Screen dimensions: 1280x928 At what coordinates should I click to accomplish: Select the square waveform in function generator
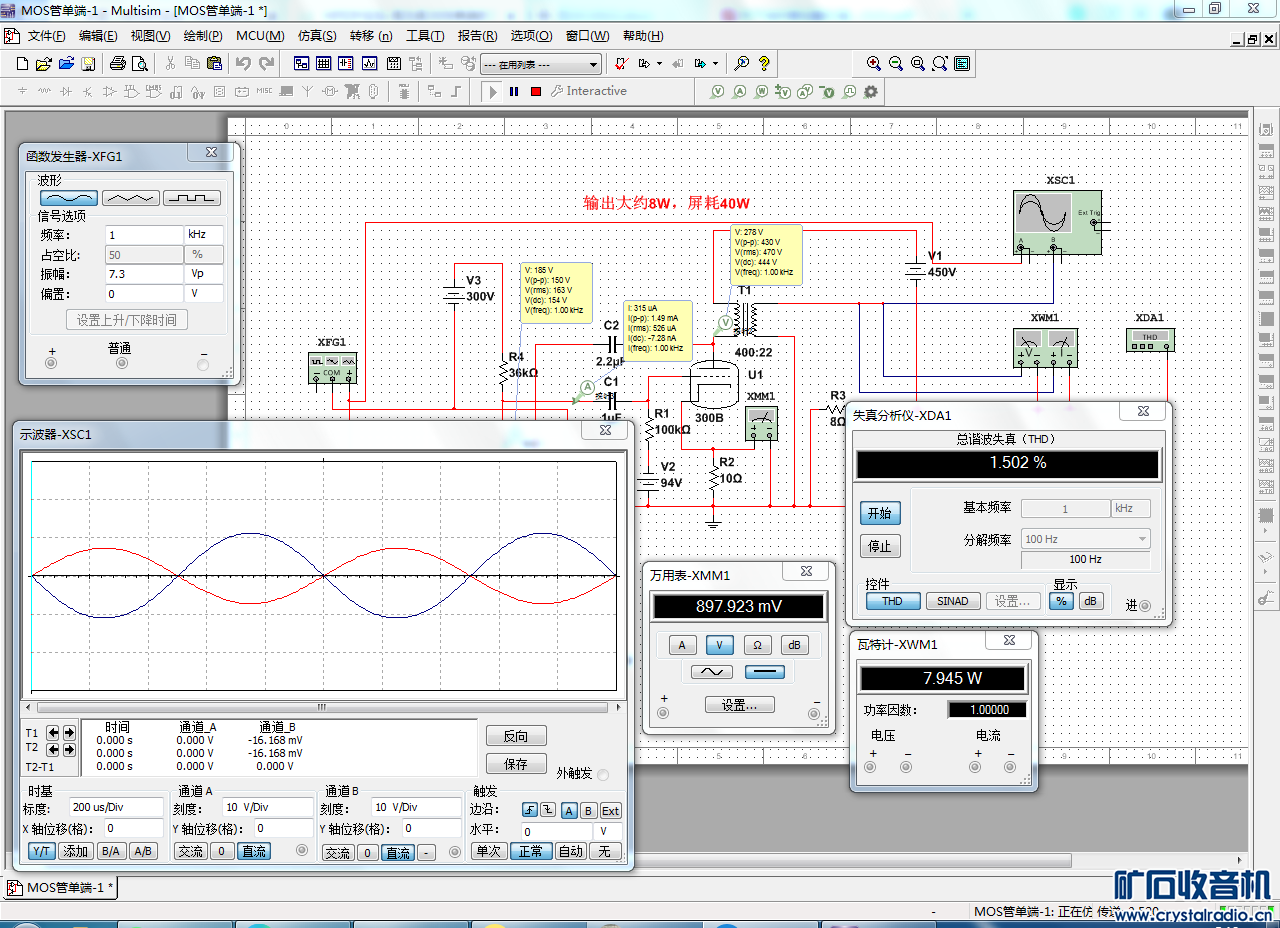tap(191, 198)
